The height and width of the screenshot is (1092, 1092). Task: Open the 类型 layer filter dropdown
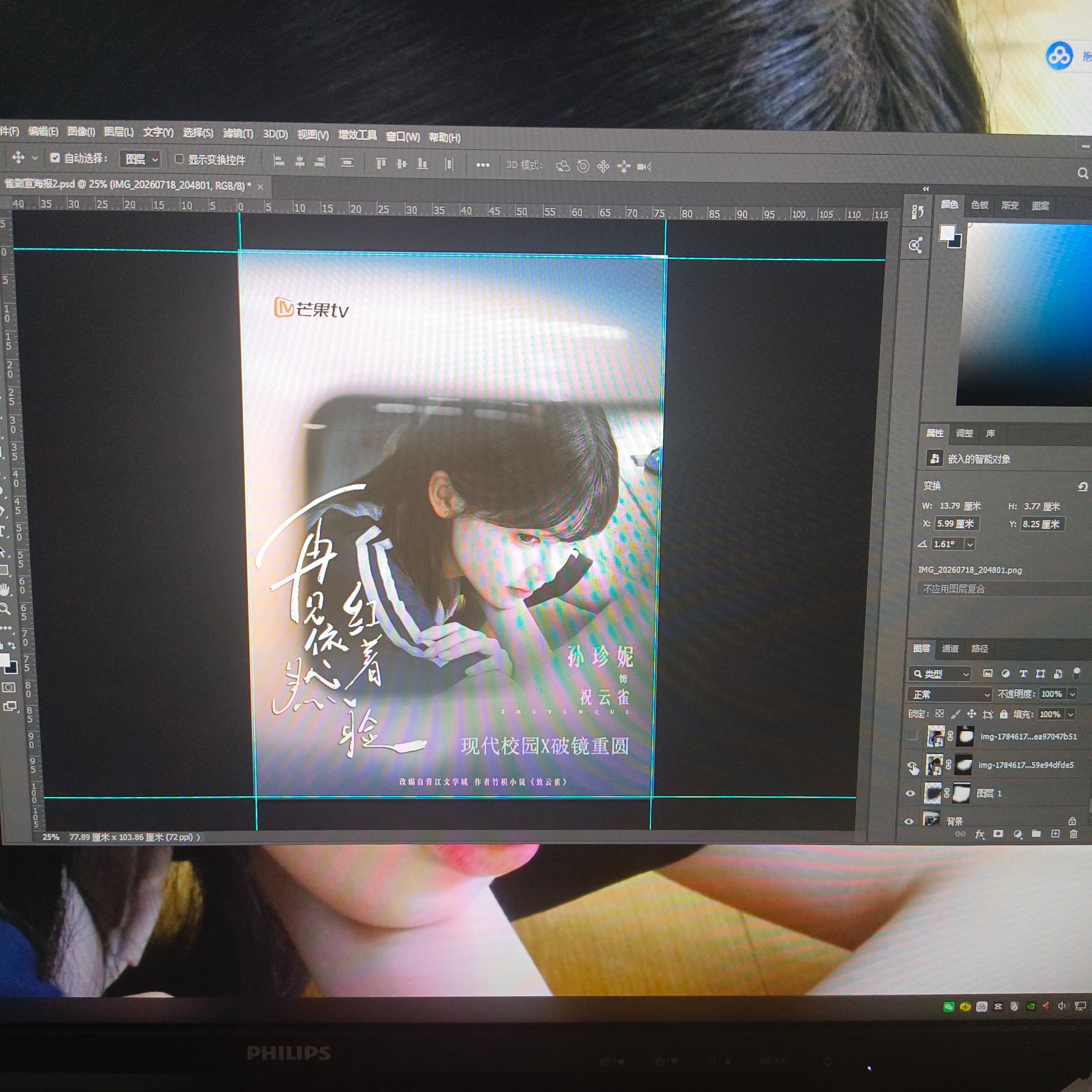940,674
